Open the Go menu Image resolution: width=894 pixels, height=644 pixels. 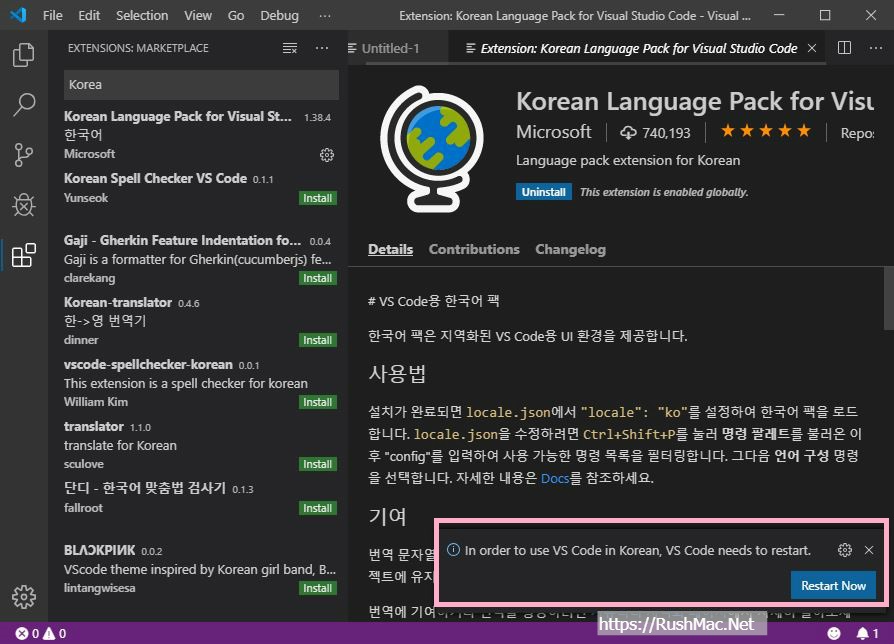point(236,15)
